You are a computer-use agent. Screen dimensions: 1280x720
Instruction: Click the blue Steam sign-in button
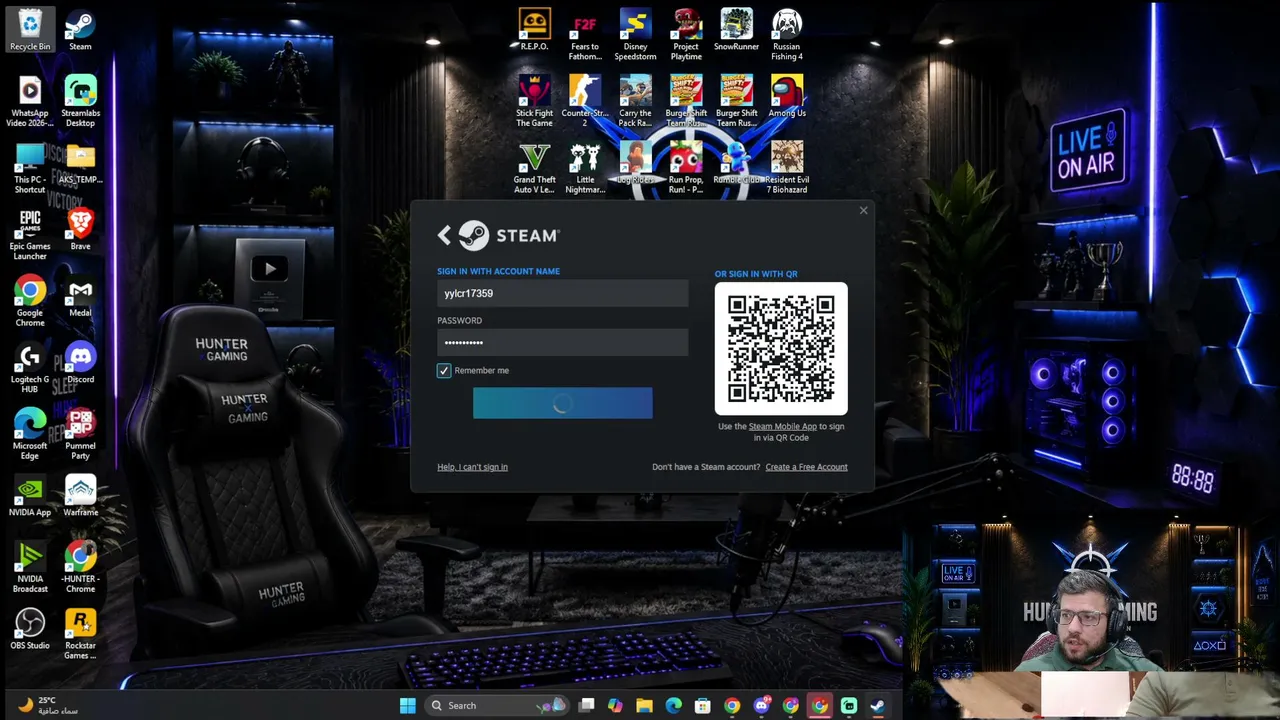click(x=562, y=403)
